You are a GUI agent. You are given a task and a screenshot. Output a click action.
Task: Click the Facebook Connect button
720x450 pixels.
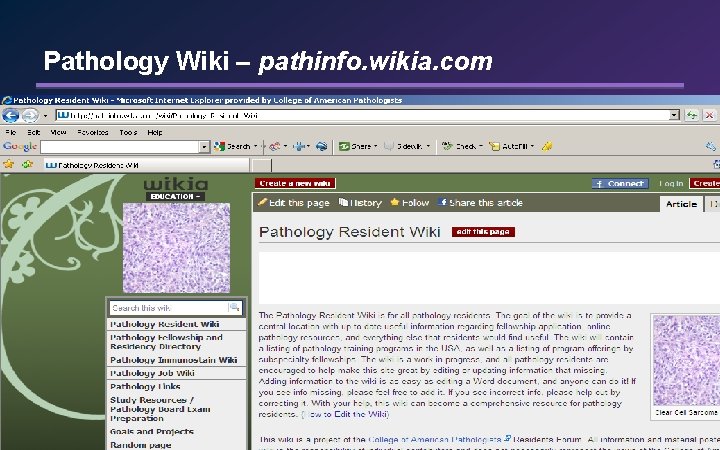pos(620,184)
